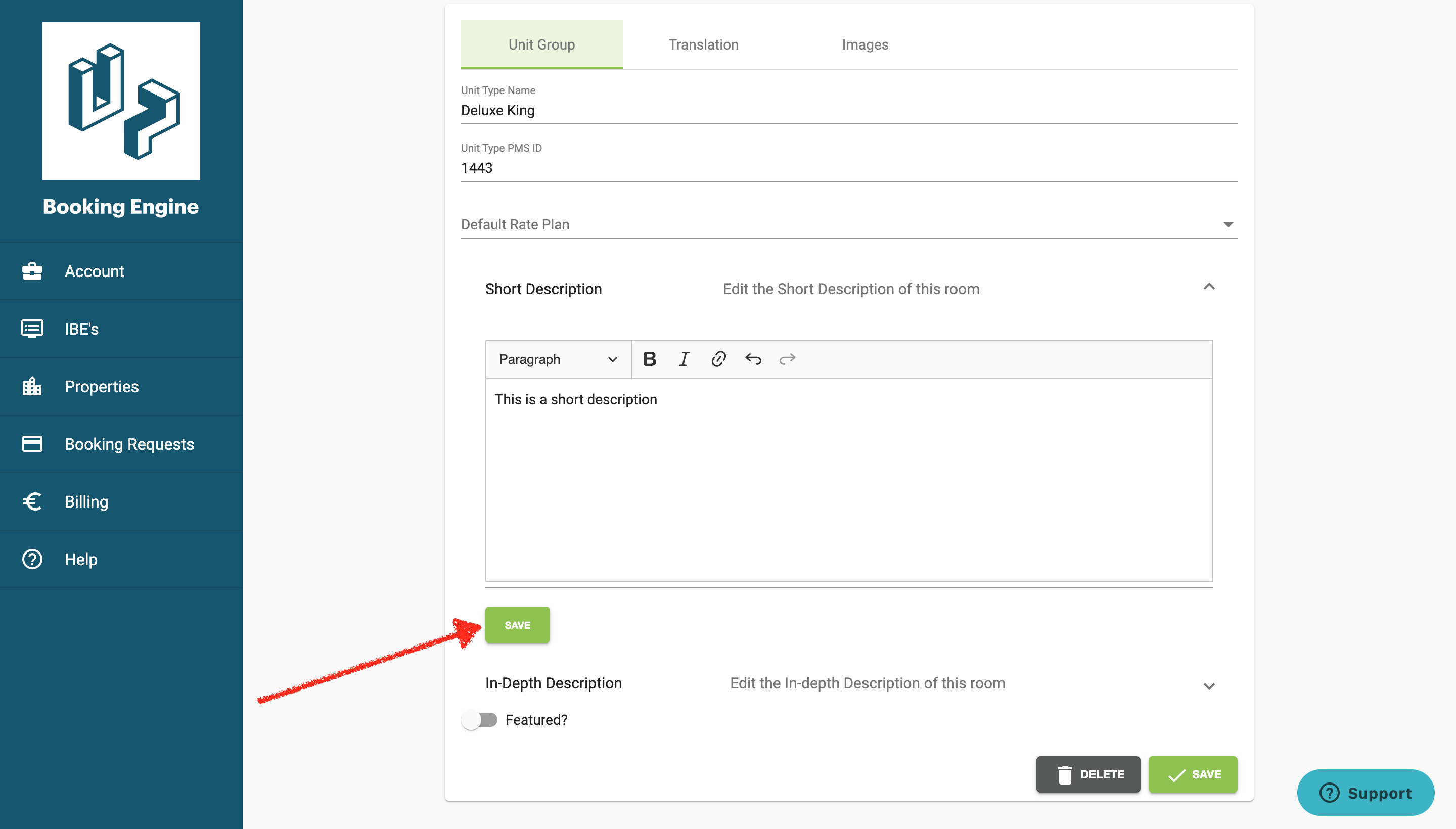Delete this unit group
Image resolution: width=1456 pixels, height=829 pixels.
pyautogui.click(x=1088, y=774)
